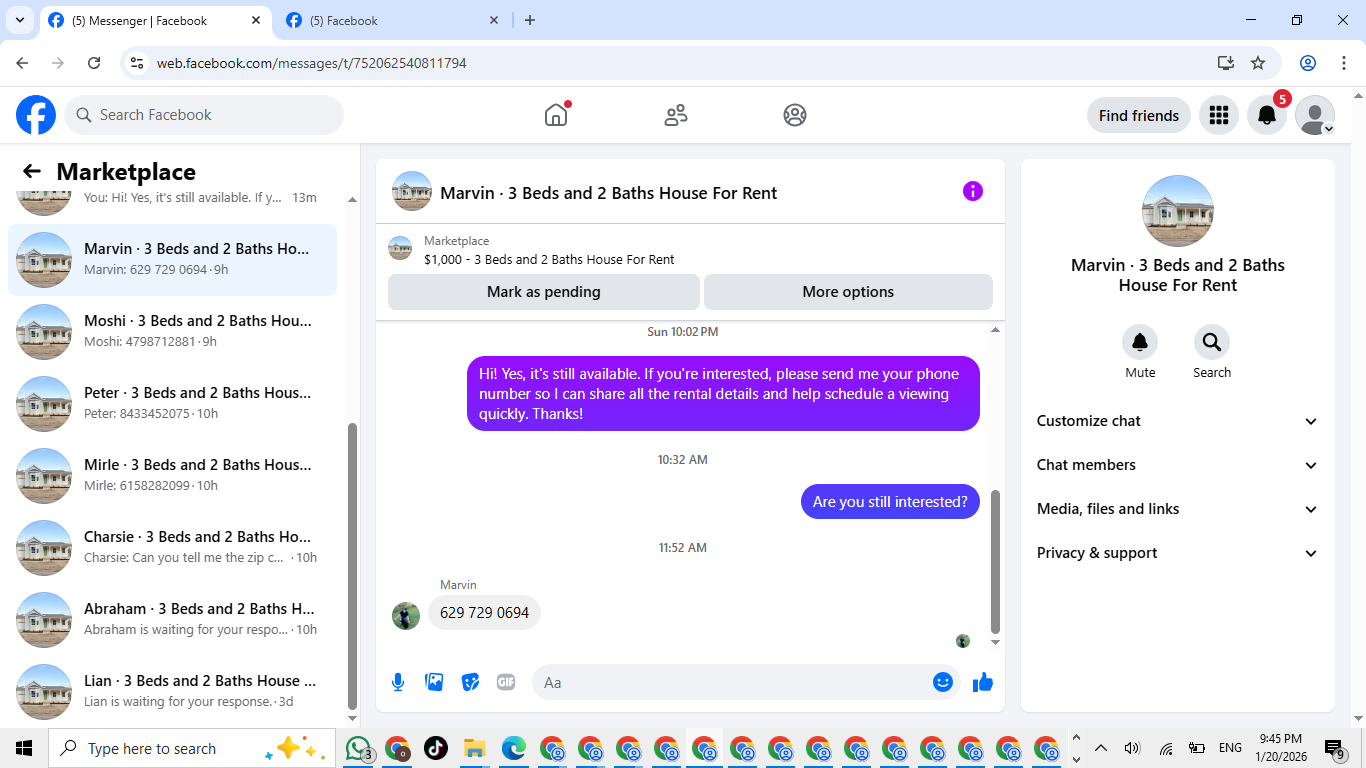The image size is (1366, 768).
Task: Open Charsie's house rental conversation
Action: pyautogui.click(x=172, y=548)
